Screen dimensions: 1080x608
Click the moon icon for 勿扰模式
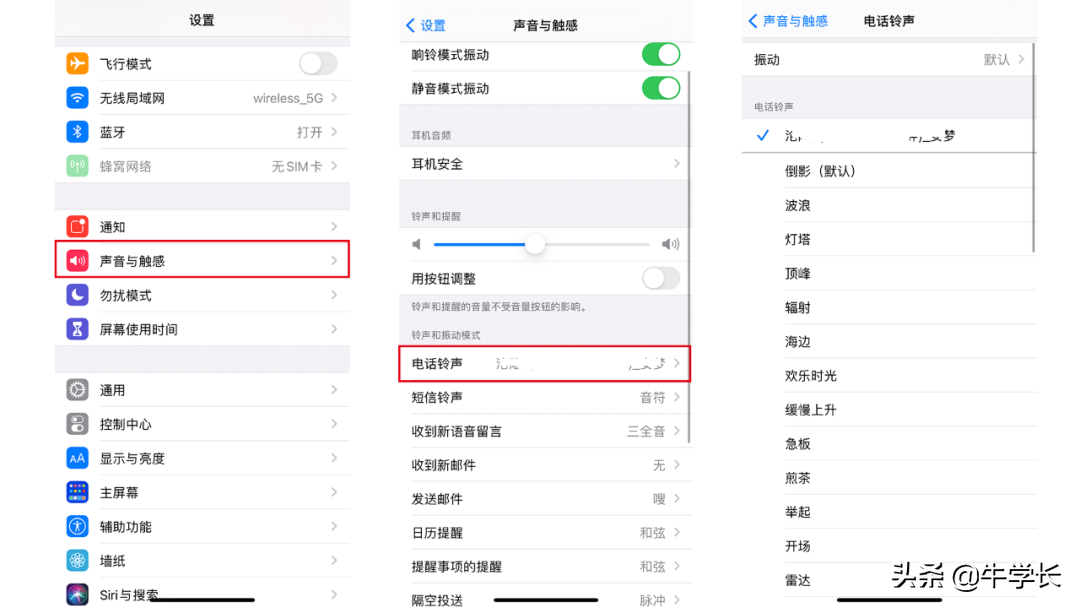[x=76, y=295]
